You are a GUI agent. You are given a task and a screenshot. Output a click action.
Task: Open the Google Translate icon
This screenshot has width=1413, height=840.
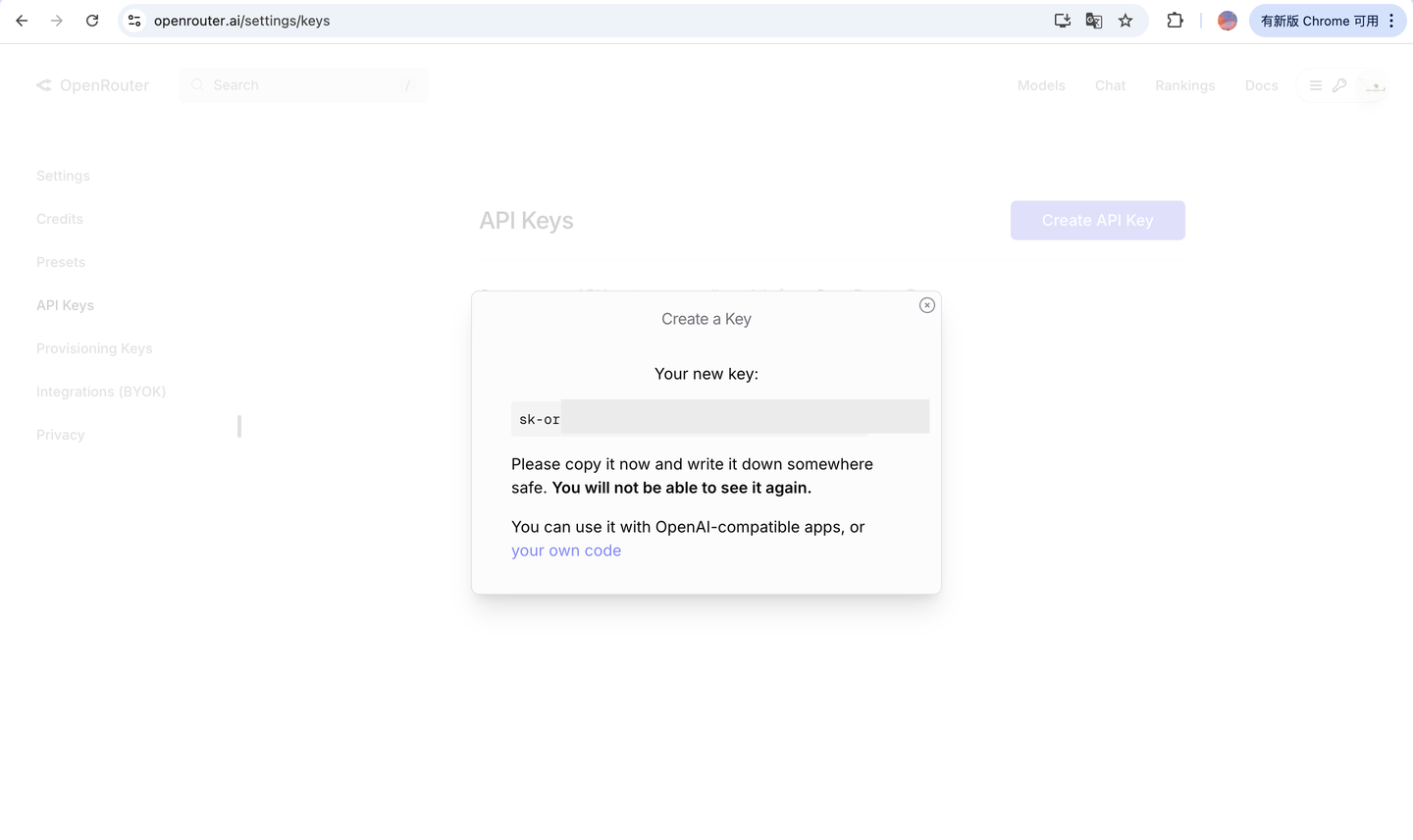(x=1094, y=21)
